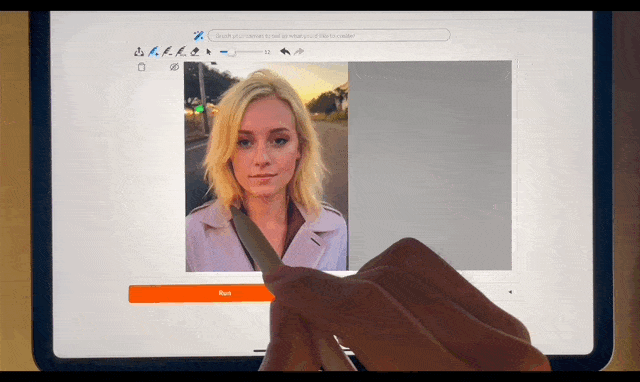Select the pointer cursor tool
This screenshot has height=382, width=640.
click(x=209, y=52)
